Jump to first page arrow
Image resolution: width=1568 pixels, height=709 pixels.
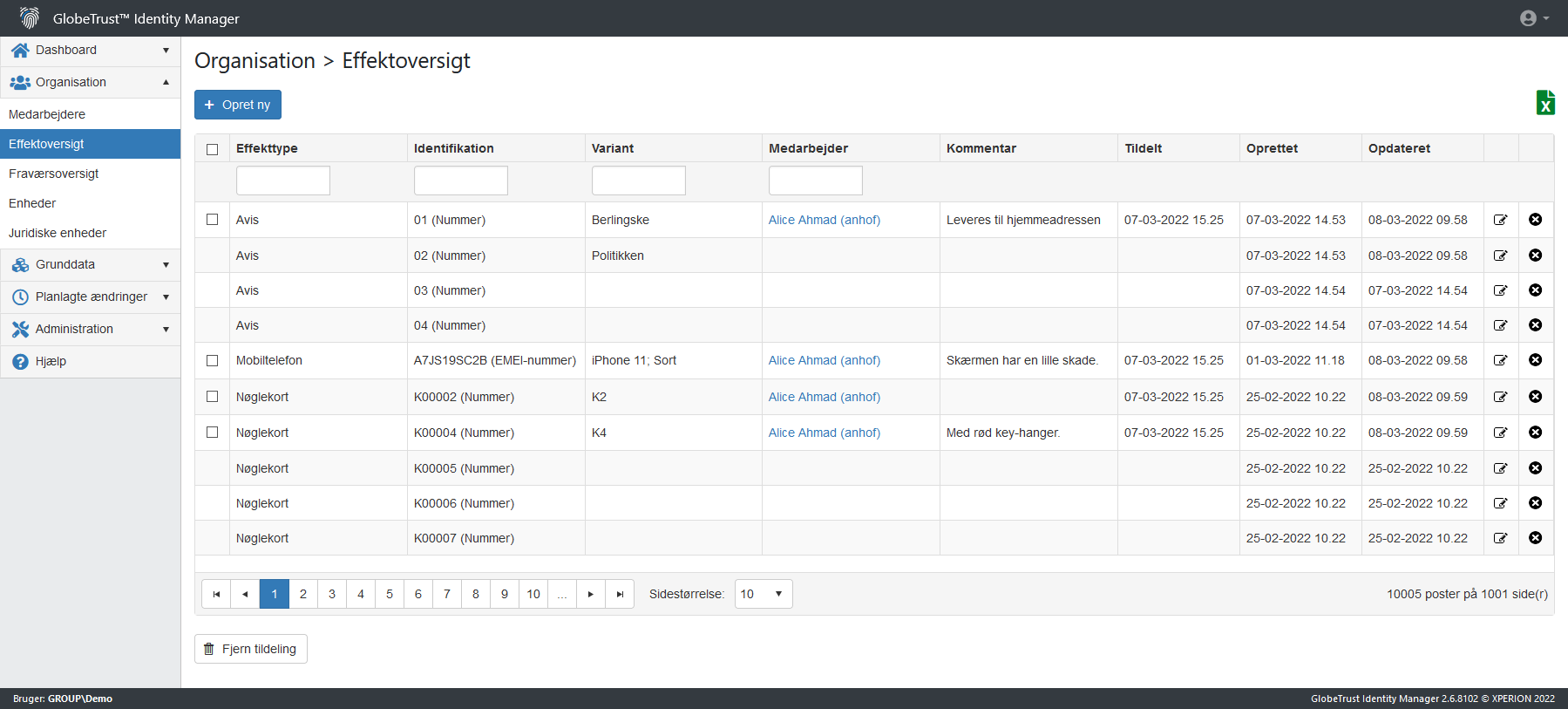[x=216, y=594]
